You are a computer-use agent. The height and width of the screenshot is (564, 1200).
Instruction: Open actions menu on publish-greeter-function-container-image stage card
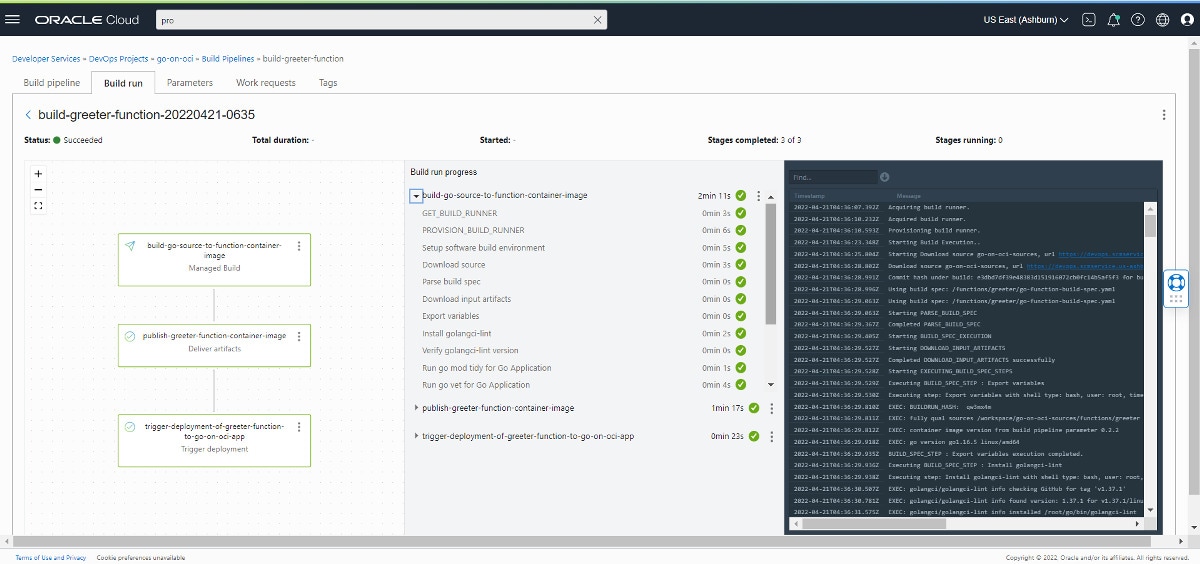pyautogui.click(x=299, y=337)
